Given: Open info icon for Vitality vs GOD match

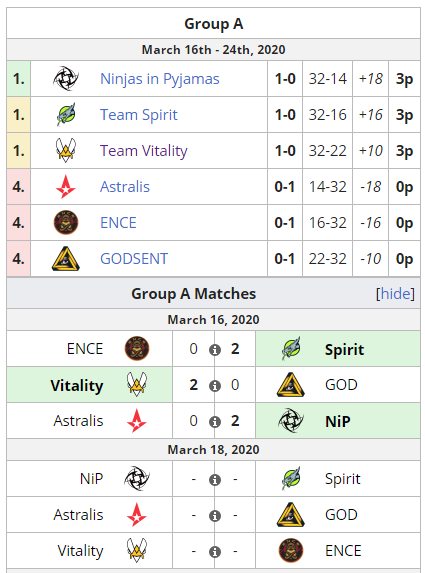Looking at the screenshot, I should (x=215, y=386).
